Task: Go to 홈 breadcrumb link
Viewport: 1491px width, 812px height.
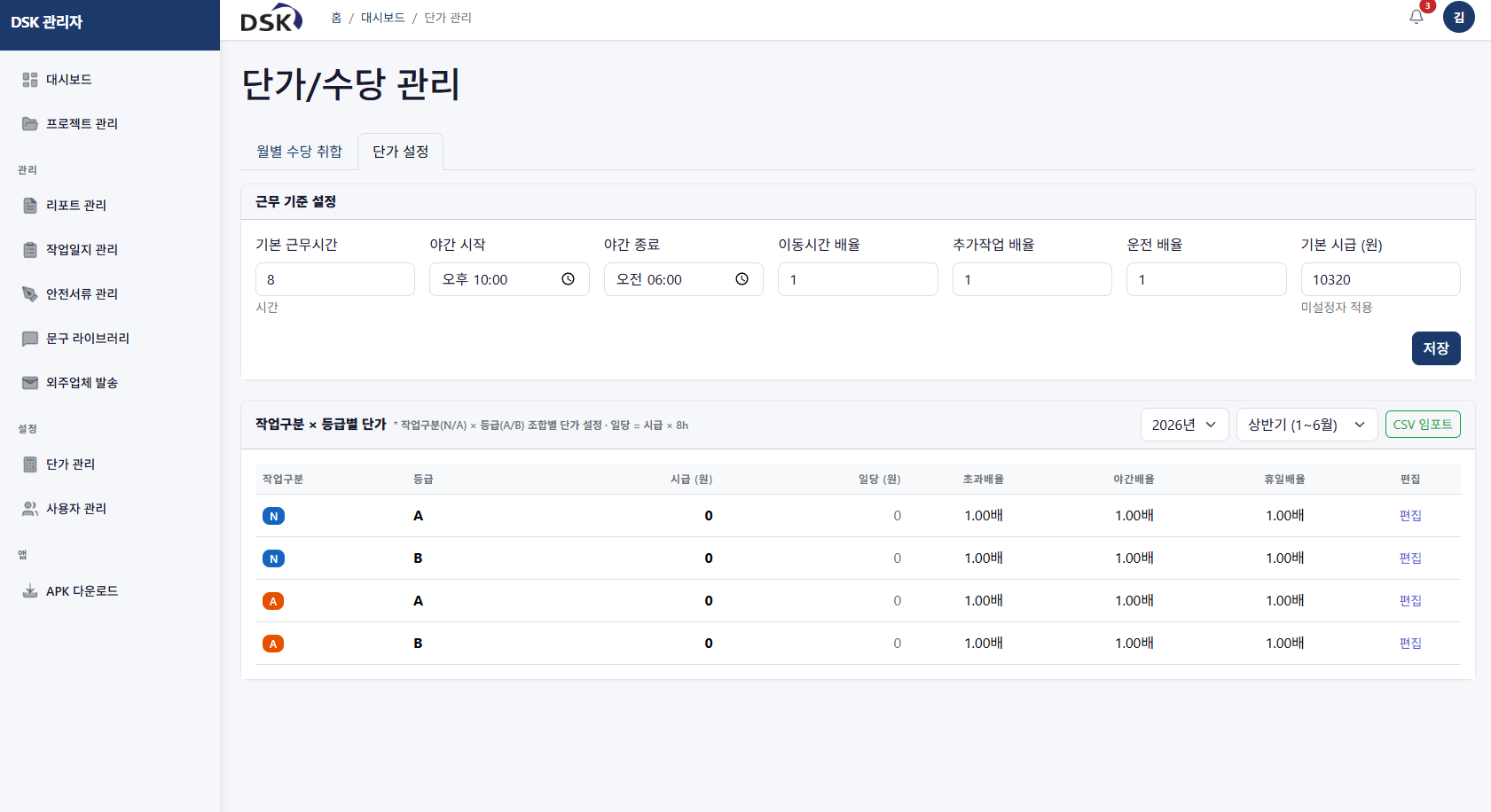Action: [x=336, y=18]
